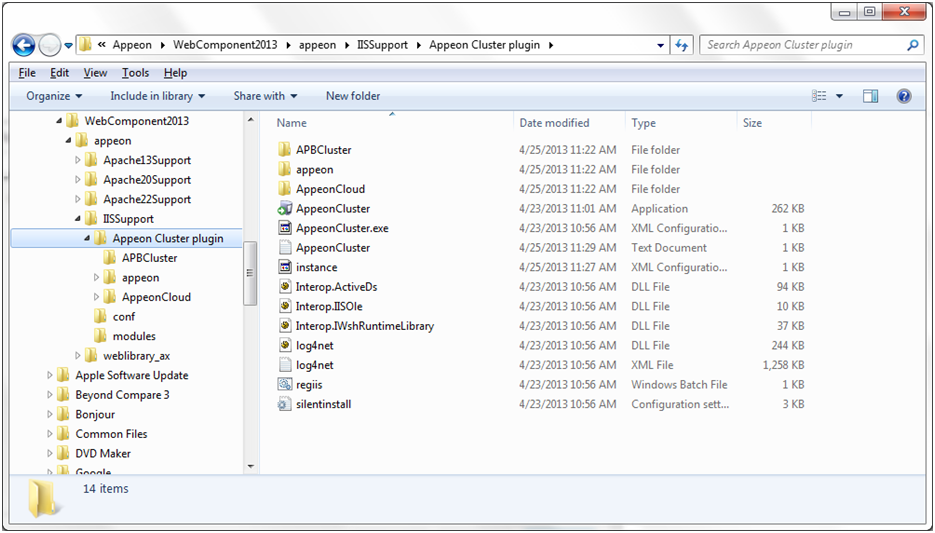The width and height of the screenshot is (935, 533).
Task: Select the Interop.IWshRuntimeLibrary DLL icon
Action: (x=285, y=326)
